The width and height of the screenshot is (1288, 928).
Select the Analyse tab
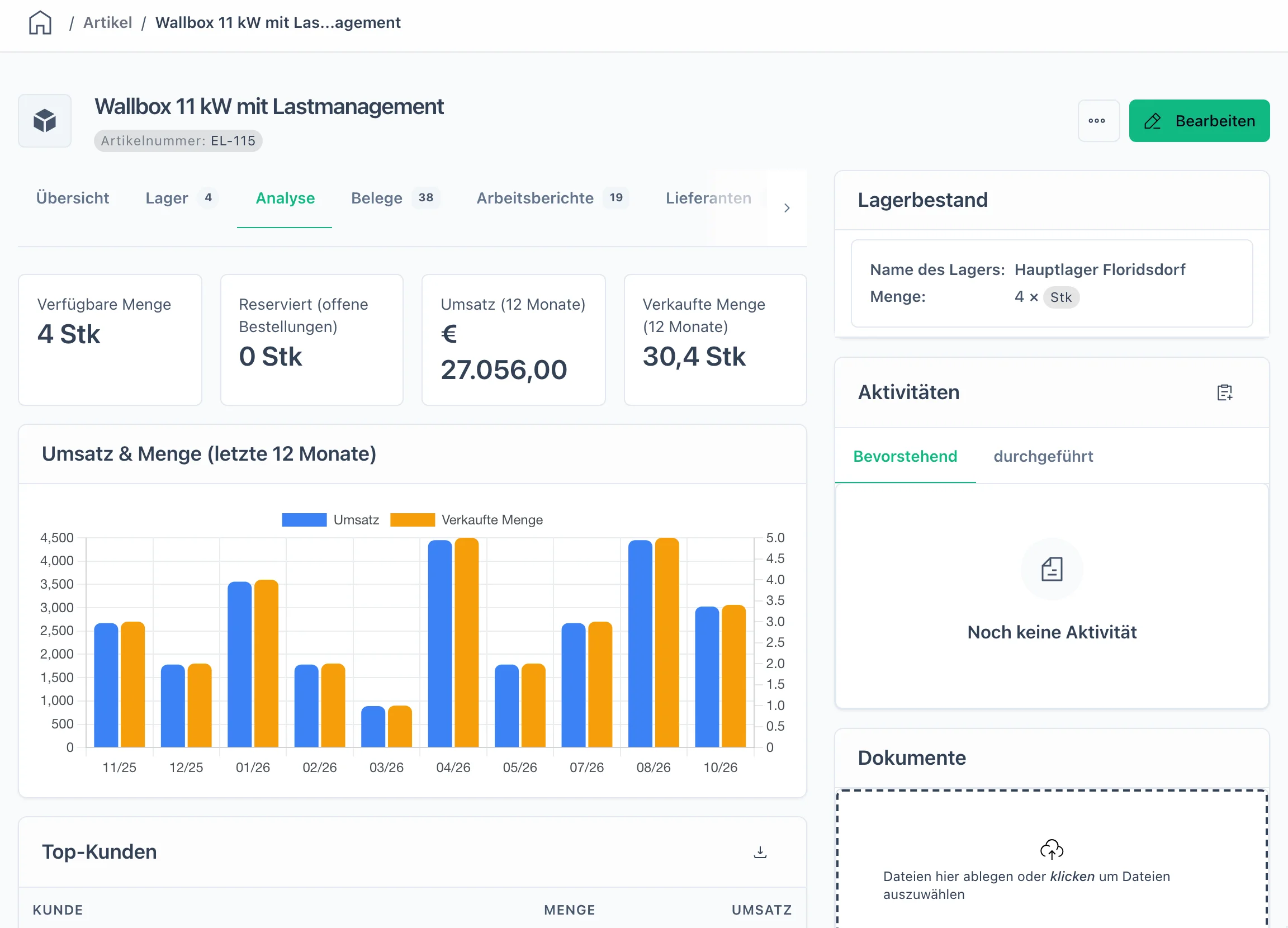(285, 198)
